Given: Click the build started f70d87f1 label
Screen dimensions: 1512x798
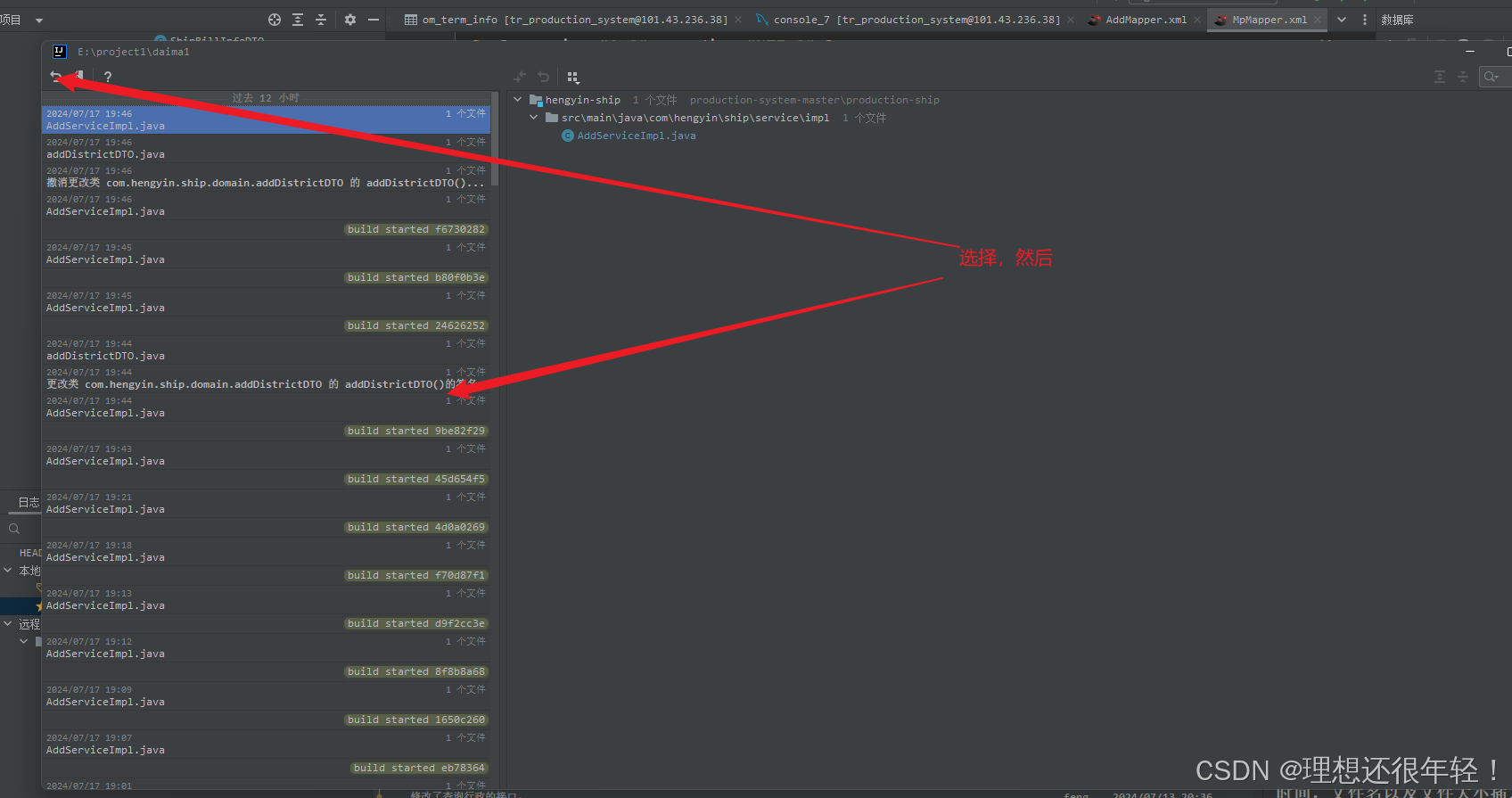Looking at the screenshot, I should point(416,575).
